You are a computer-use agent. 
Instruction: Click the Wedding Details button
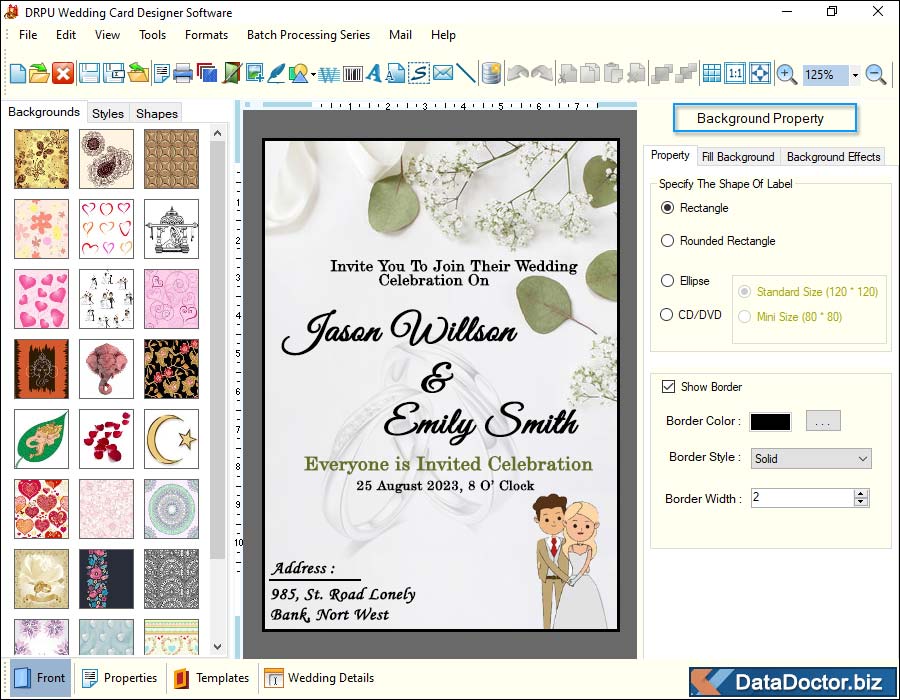[x=320, y=678]
